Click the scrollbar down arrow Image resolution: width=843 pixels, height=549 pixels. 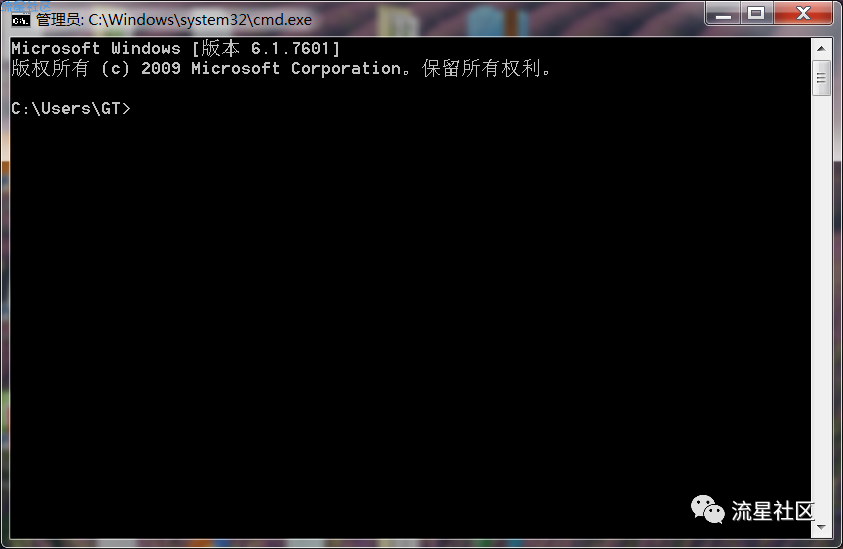coord(821,527)
